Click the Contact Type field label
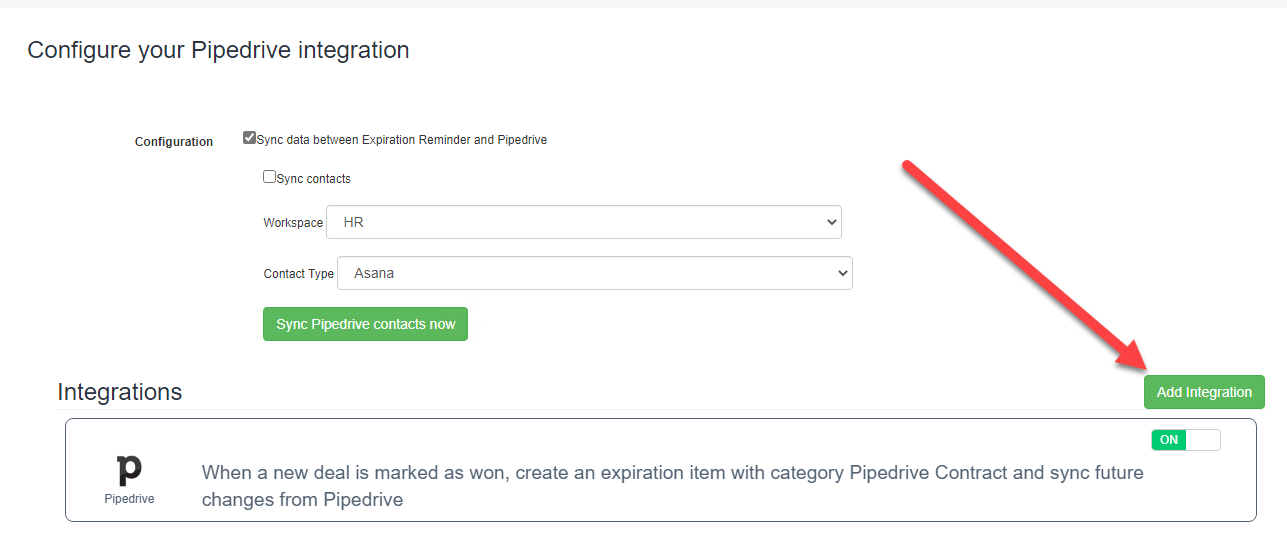This screenshot has width=1287, height=554. [299, 273]
